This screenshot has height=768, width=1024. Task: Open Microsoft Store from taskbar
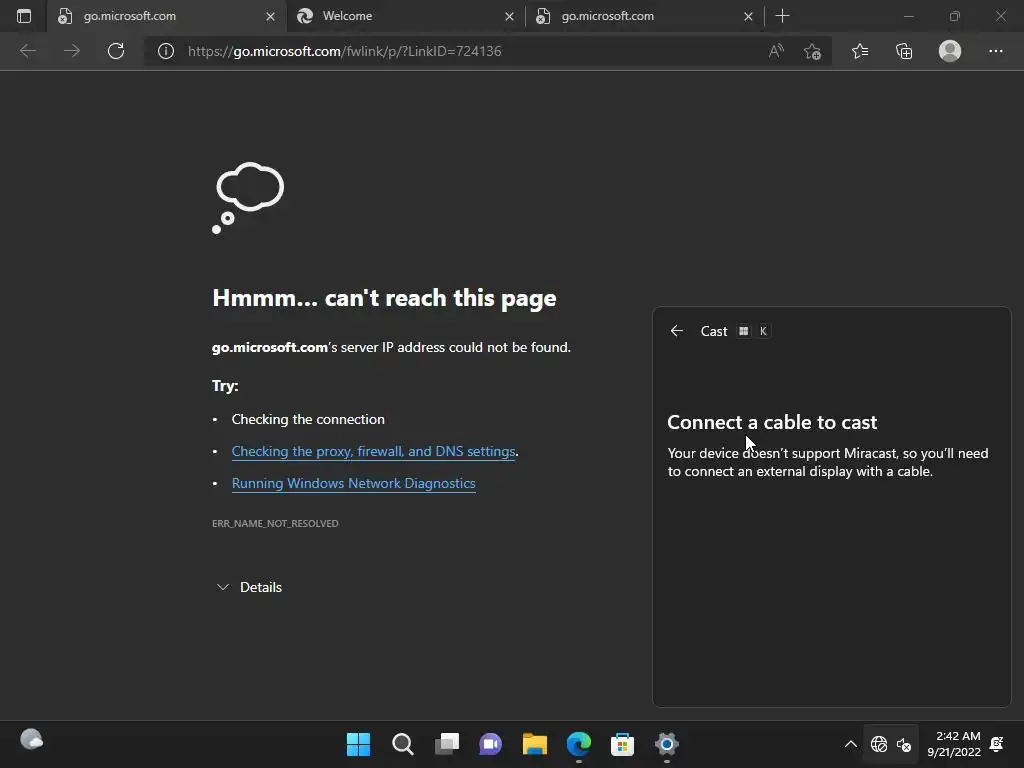(622, 744)
